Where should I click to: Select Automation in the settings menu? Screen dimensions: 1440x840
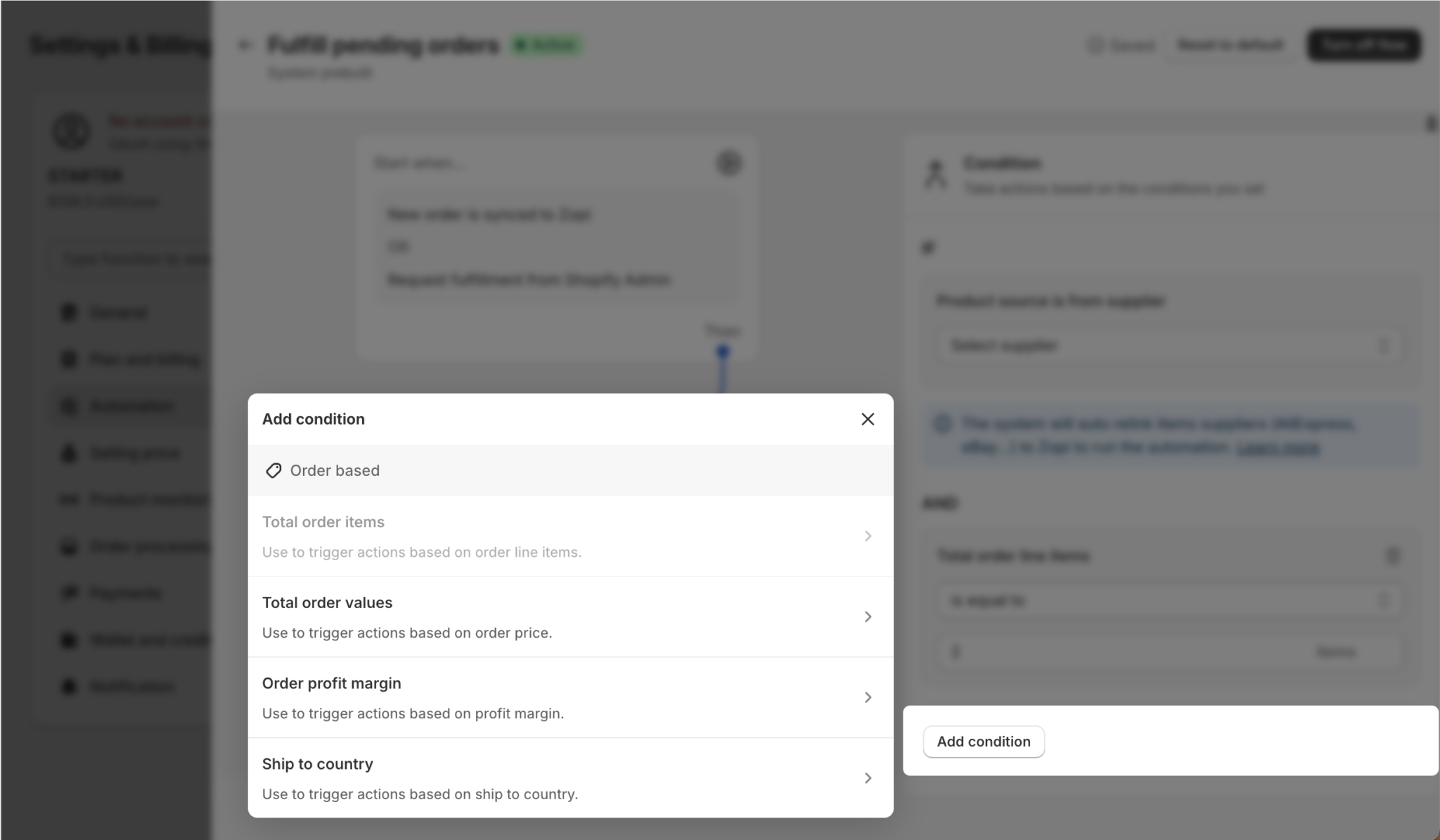131,406
